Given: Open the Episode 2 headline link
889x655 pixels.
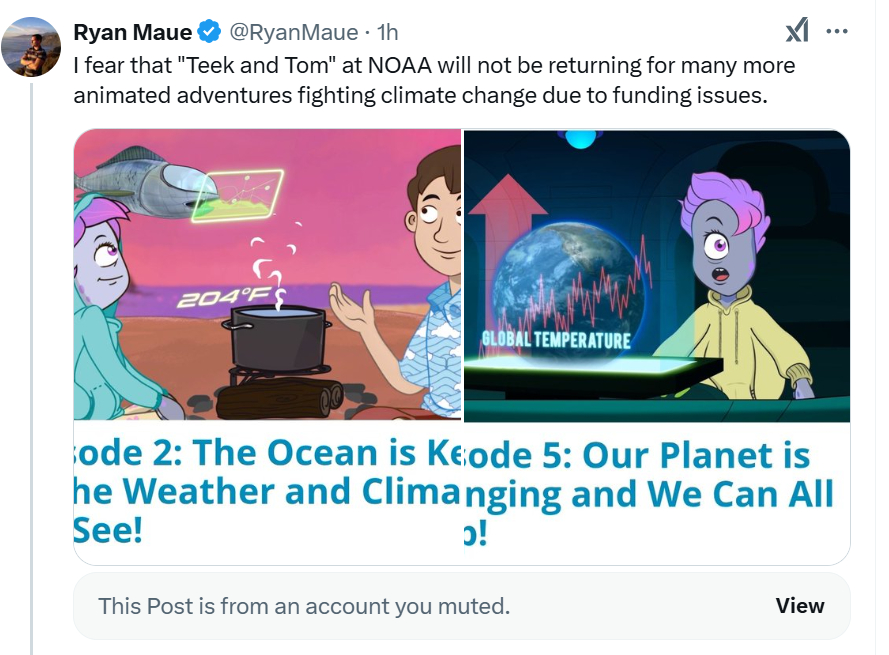Looking at the screenshot, I should [x=267, y=491].
